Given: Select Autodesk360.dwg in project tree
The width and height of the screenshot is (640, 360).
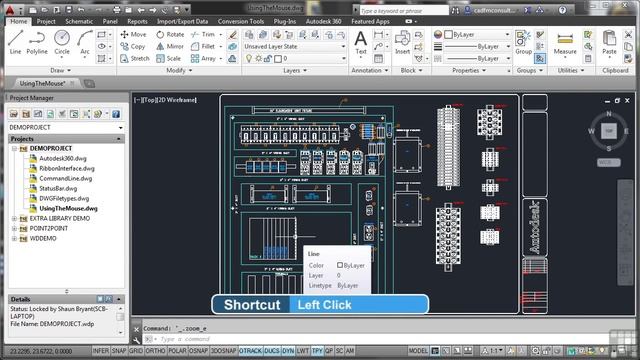Looking at the screenshot, I should coord(62,158).
